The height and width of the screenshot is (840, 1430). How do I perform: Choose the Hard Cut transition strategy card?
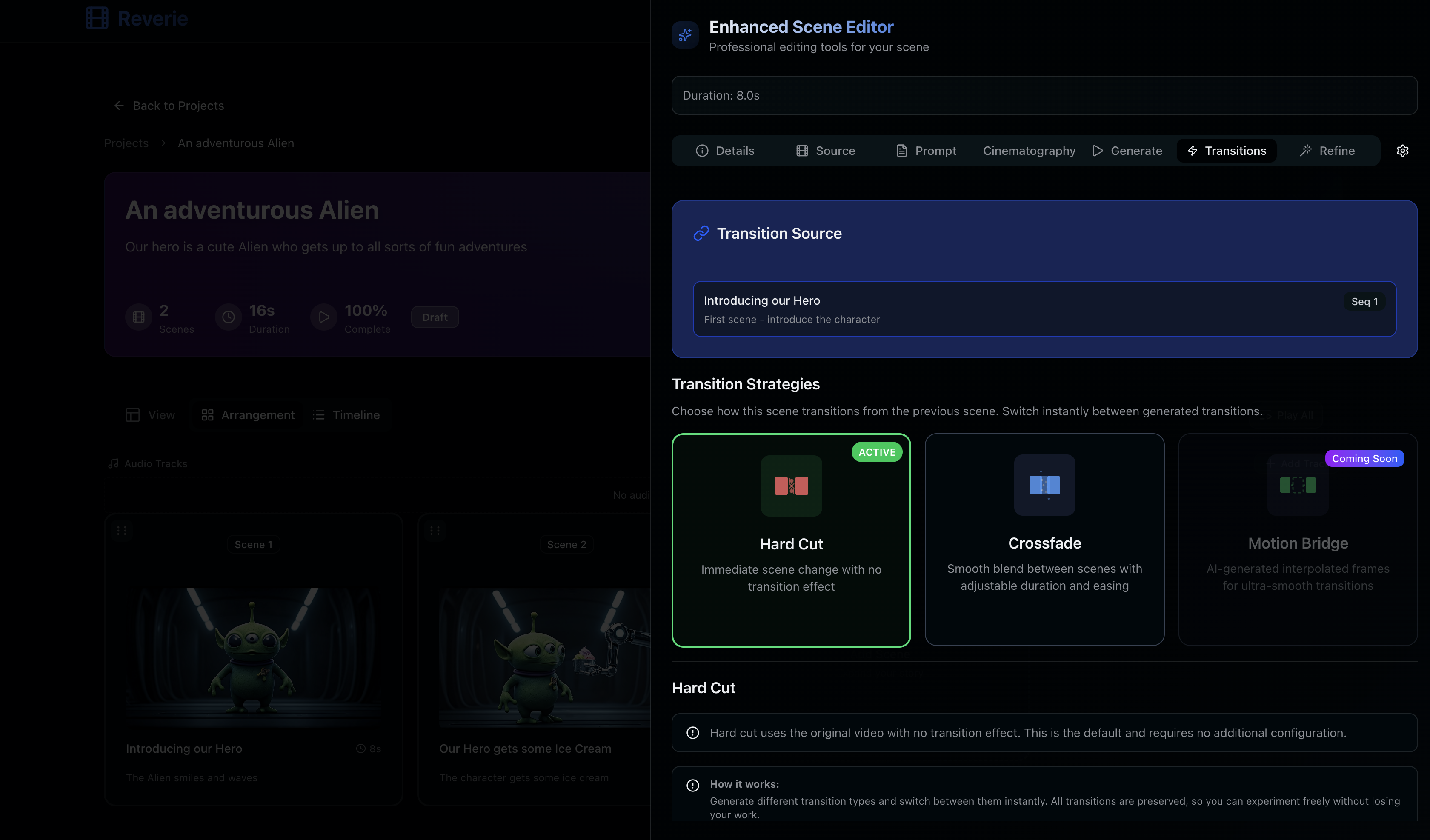791,540
